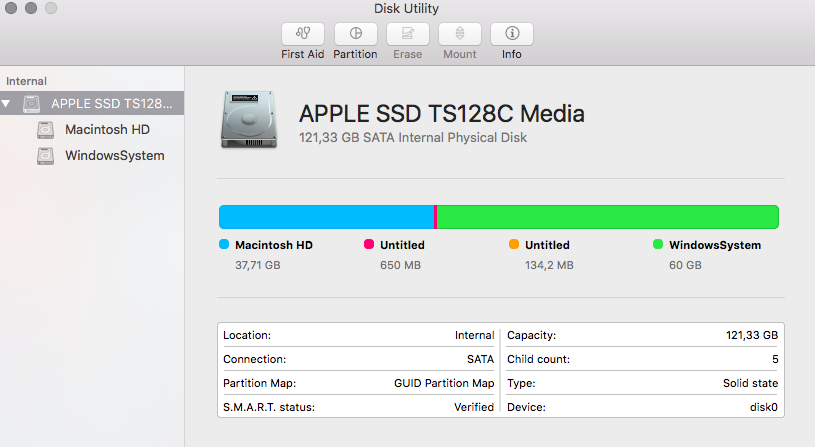Click the Erase toolbar icon

click(x=407, y=33)
